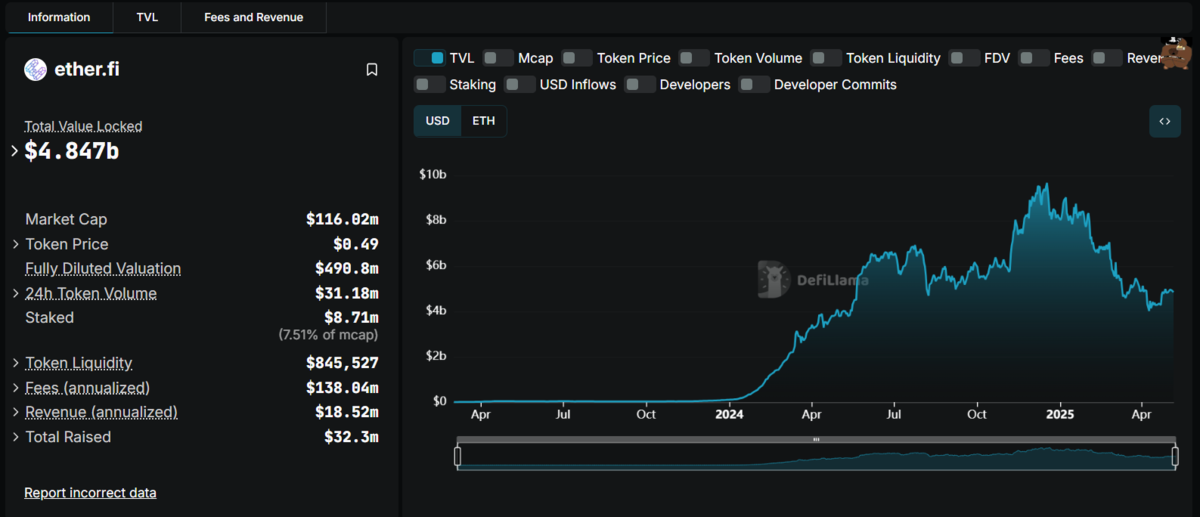
Task: Enable the Fees chart series
Action: (x=1034, y=58)
